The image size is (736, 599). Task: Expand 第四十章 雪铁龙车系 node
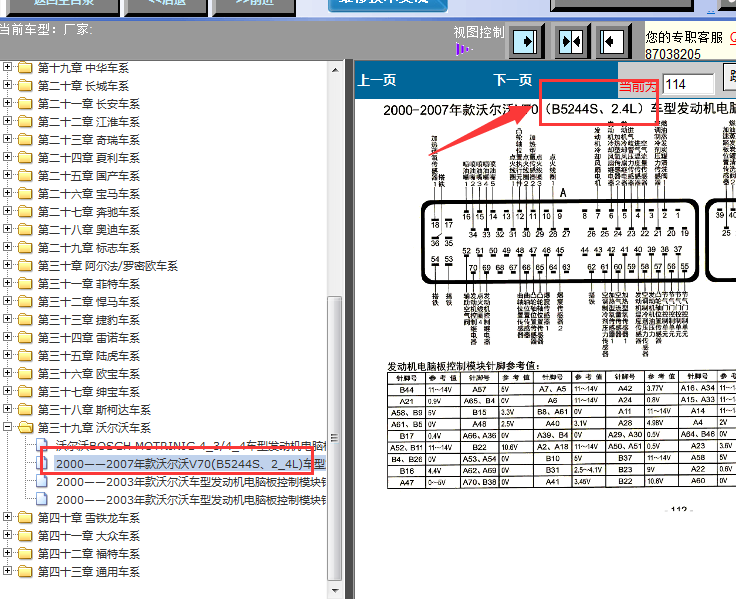[x=7, y=517]
